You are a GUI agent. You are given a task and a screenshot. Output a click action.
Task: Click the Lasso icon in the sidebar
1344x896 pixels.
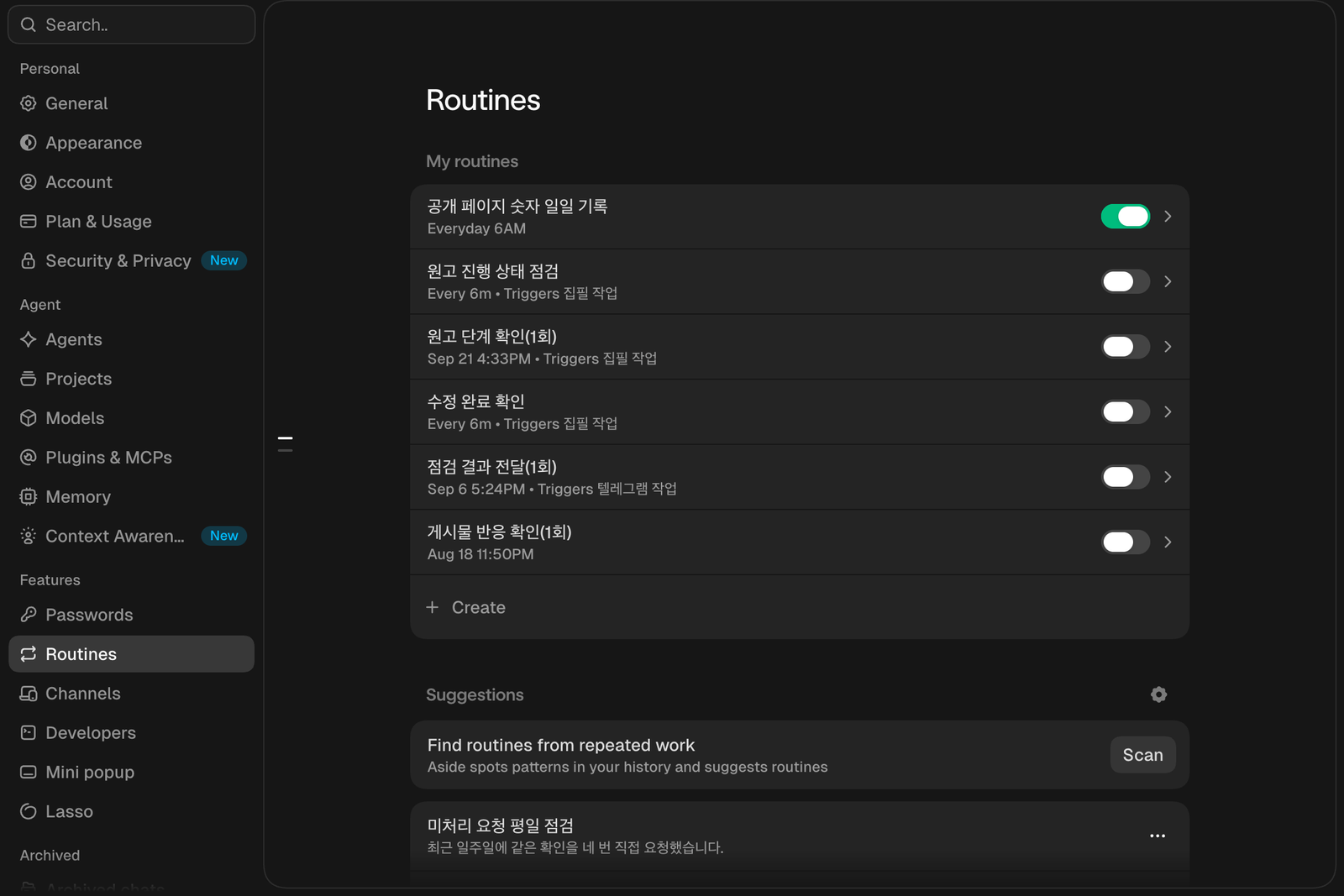point(29,812)
